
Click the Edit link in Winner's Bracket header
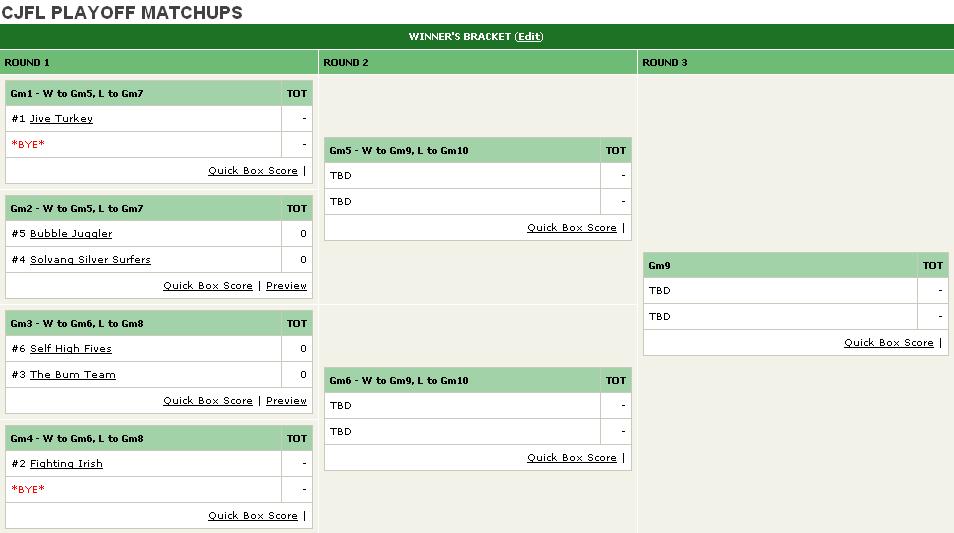[529, 37]
